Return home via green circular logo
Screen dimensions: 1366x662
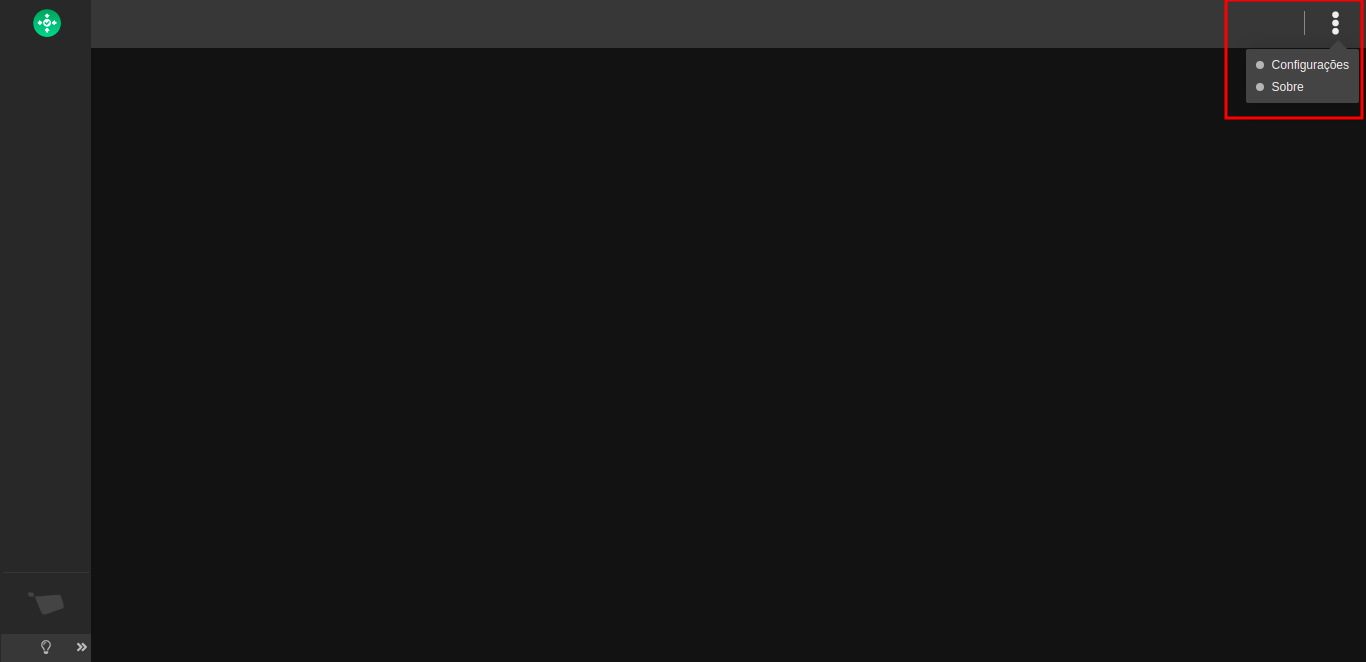47,23
